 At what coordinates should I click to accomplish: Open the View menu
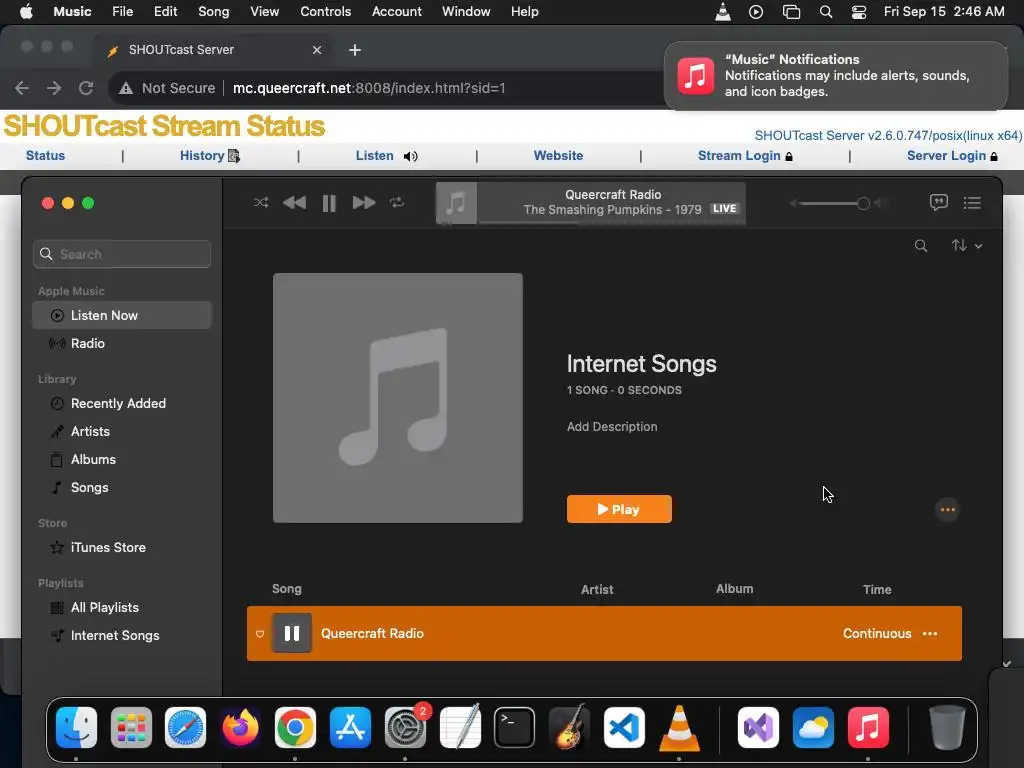click(x=264, y=12)
